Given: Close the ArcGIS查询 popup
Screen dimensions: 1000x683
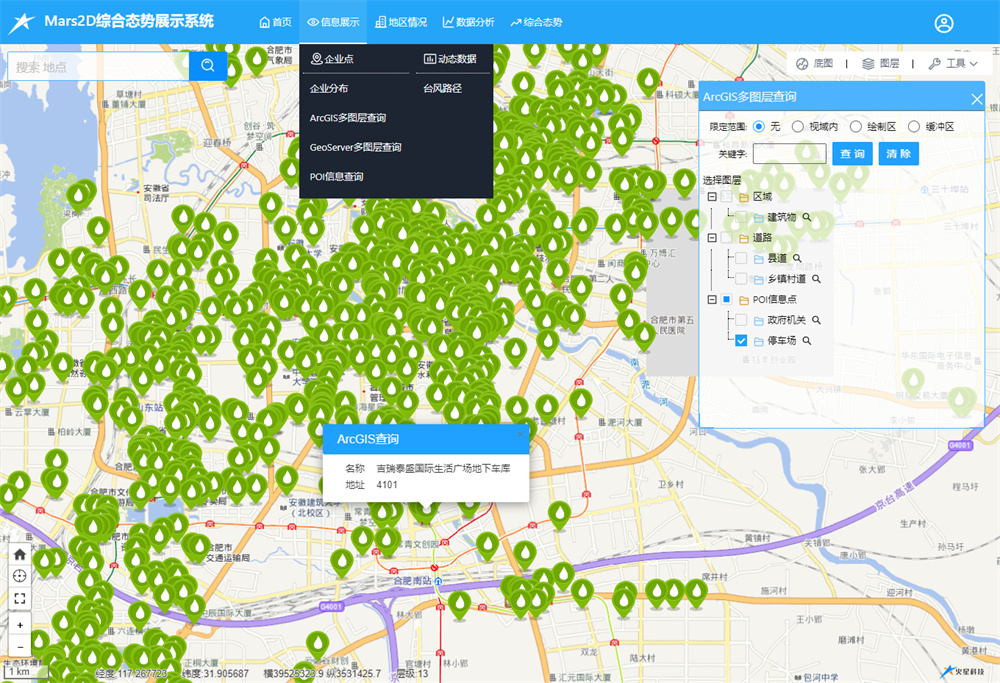Looking at the screenshot, I should pos(520,434).
